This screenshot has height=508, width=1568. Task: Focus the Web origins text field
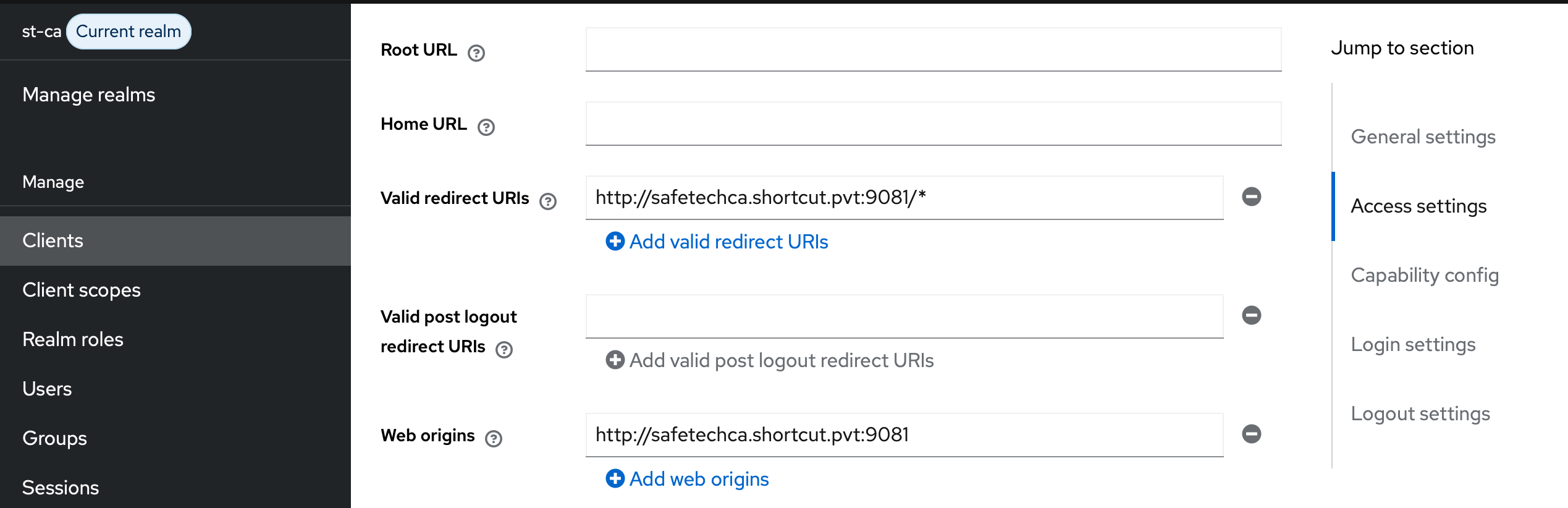click(x=904, y=435)
